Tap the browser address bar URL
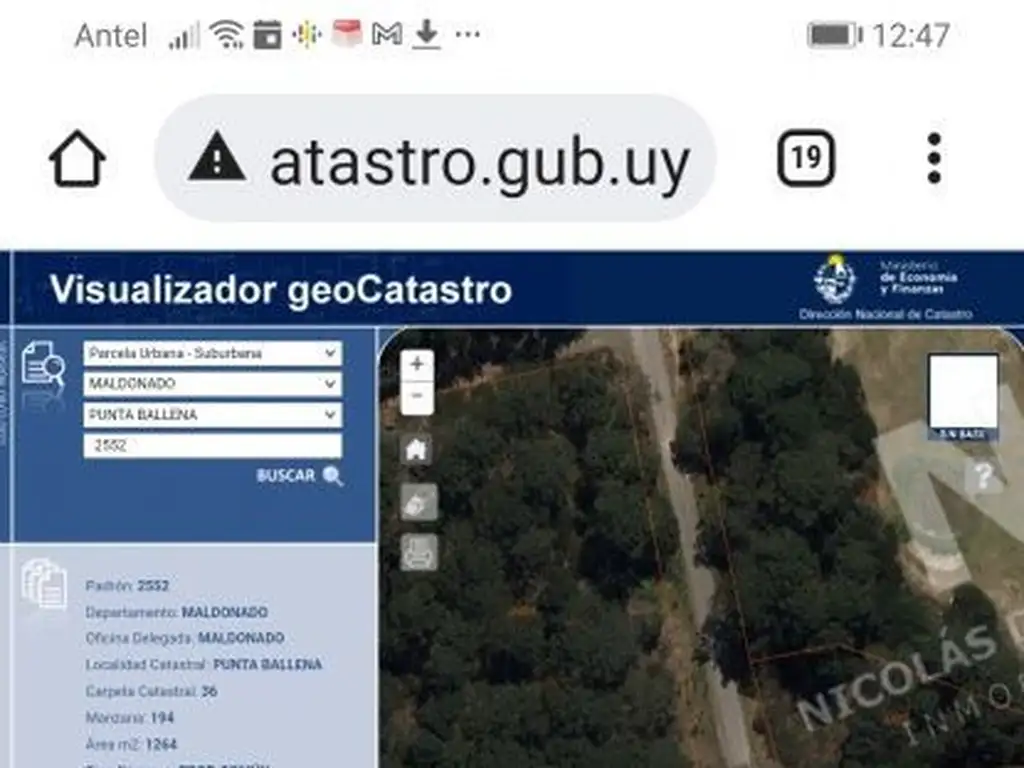The height and width of the screenshot is (768, 1024). click(x=480, y=162)
